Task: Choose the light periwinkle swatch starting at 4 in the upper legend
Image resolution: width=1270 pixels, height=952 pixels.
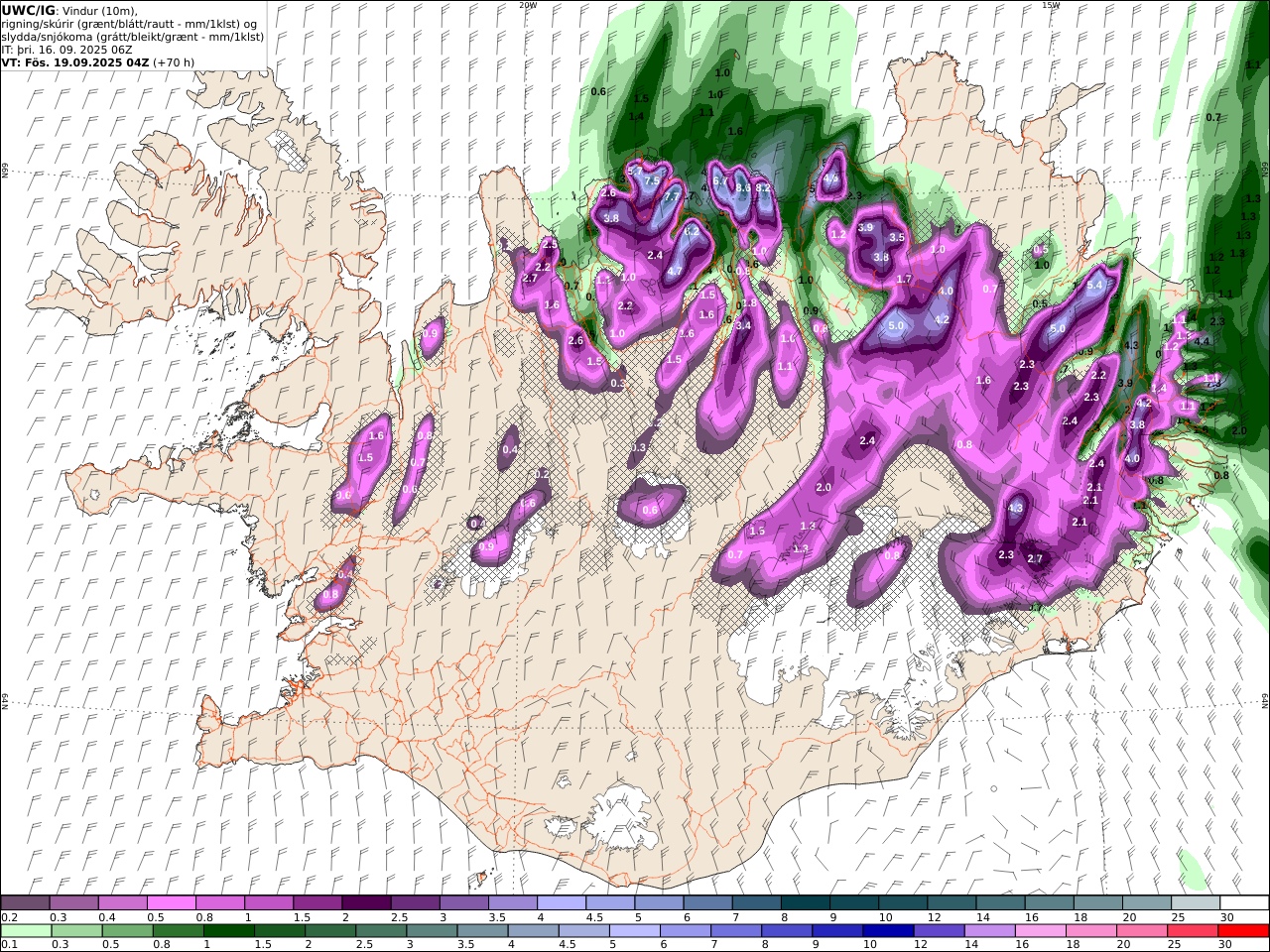Action: [561, 902]
